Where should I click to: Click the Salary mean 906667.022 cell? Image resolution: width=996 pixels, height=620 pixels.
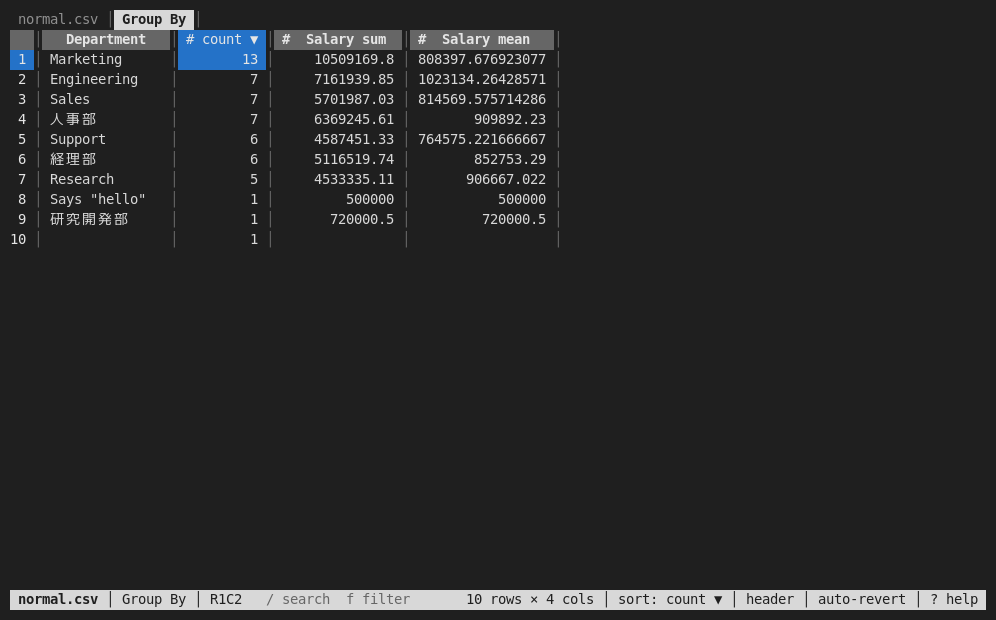[482, 180]
